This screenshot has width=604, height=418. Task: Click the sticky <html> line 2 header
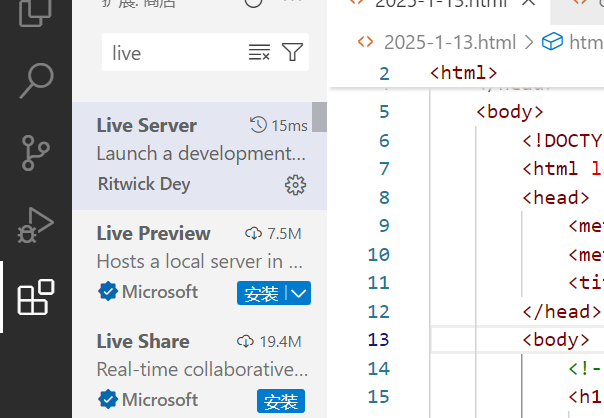pyautogui.click(x=464, y=73)
